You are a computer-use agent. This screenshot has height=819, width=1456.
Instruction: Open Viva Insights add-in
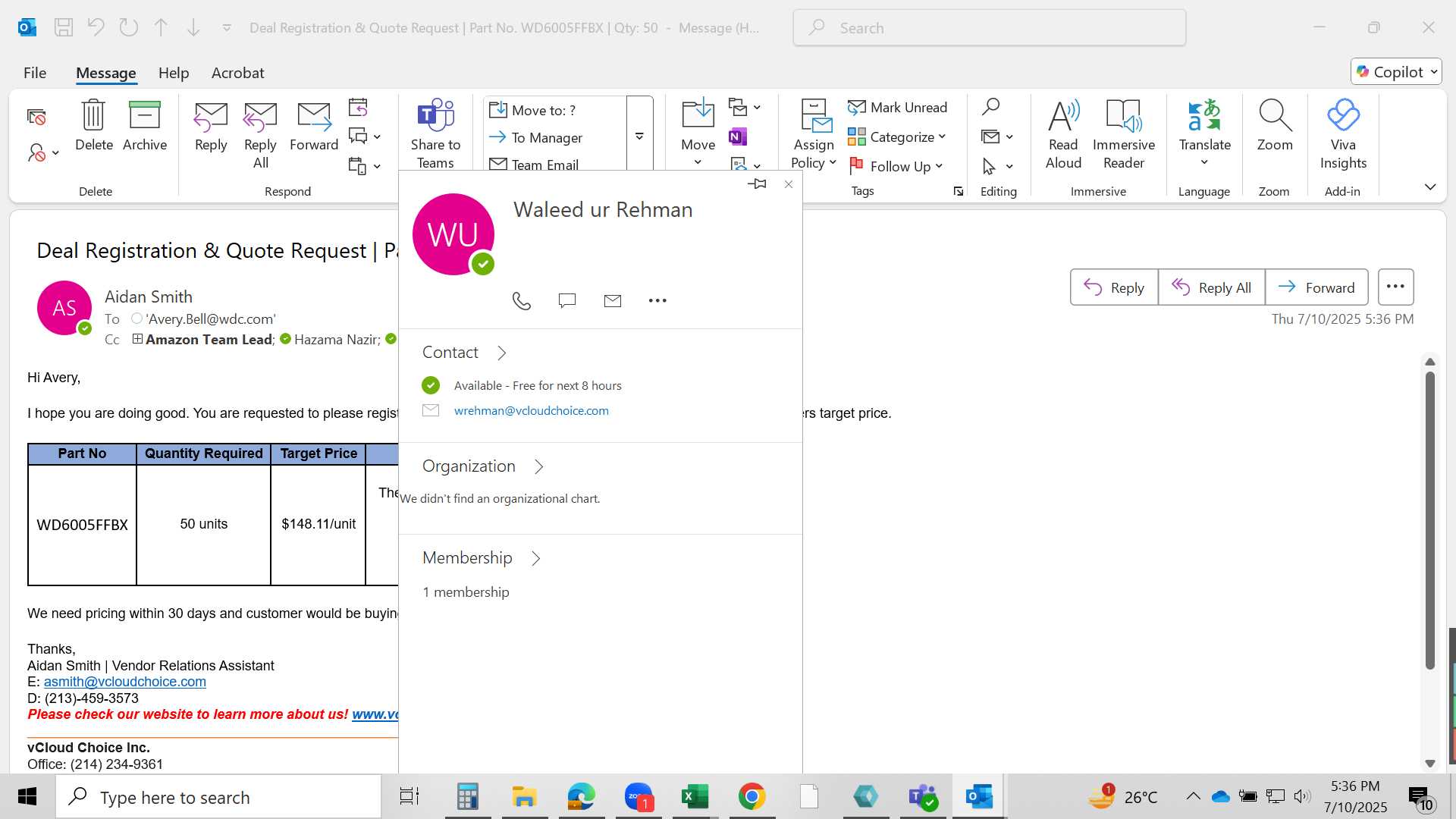click(1343, 134)
